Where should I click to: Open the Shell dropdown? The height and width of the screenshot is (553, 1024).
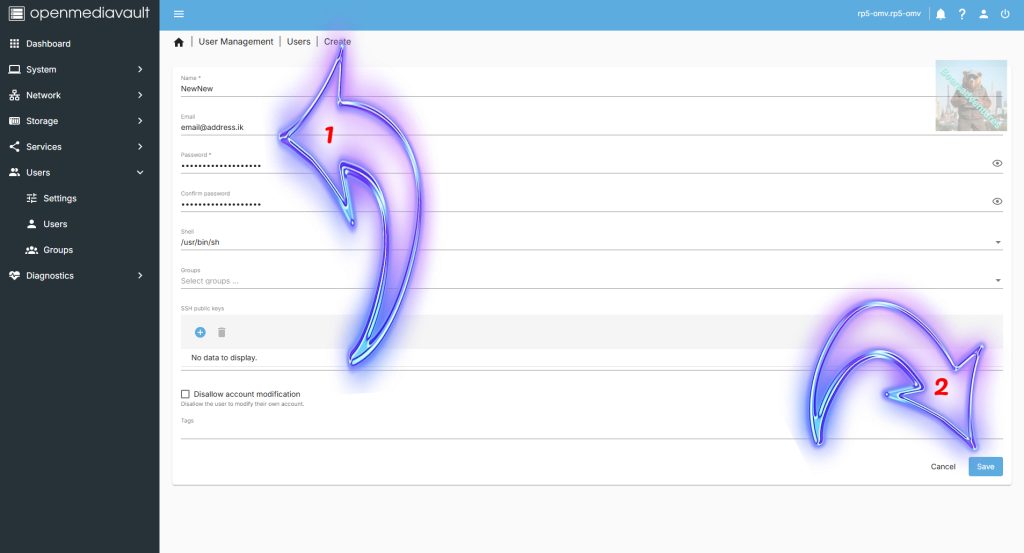(590, 242)
